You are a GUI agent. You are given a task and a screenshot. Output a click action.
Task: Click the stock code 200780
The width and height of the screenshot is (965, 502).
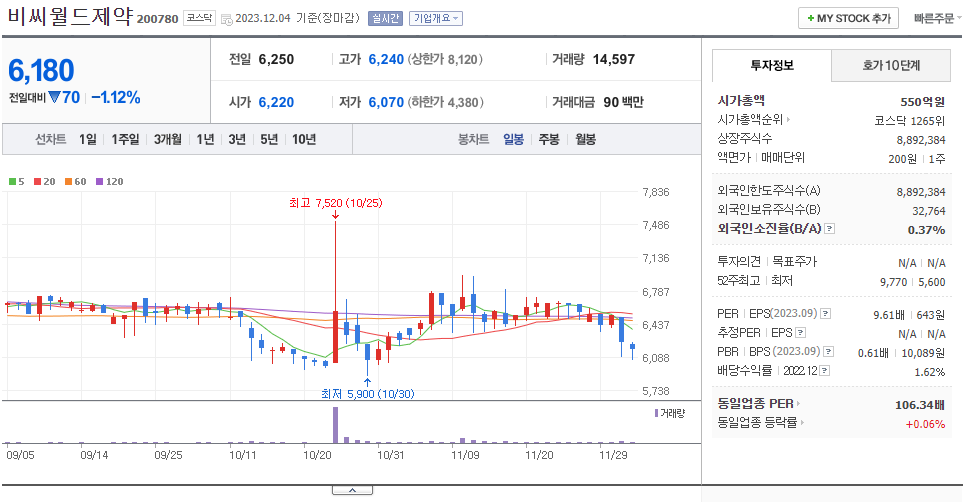click(x=158, y=19)
